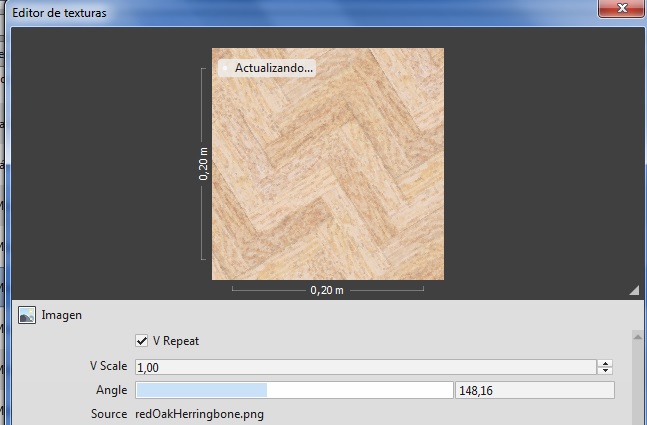
Task: Click the Imagen section picture icon
Action: point(27,315)
